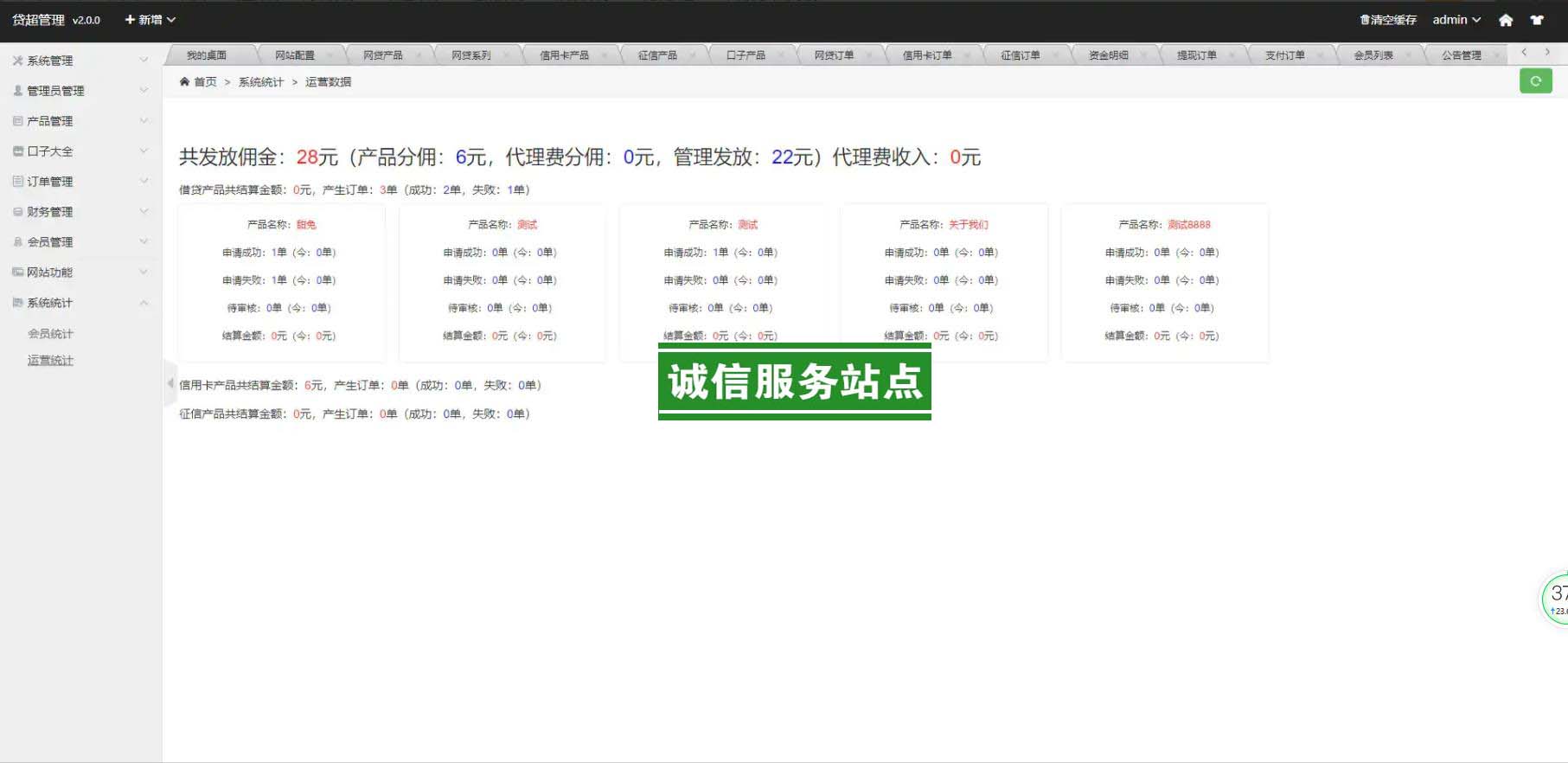The image size is (1568, 763).
Task: Switch to the 资金明细 tab
Action: pyautogui.click(x=1108, y=55)
